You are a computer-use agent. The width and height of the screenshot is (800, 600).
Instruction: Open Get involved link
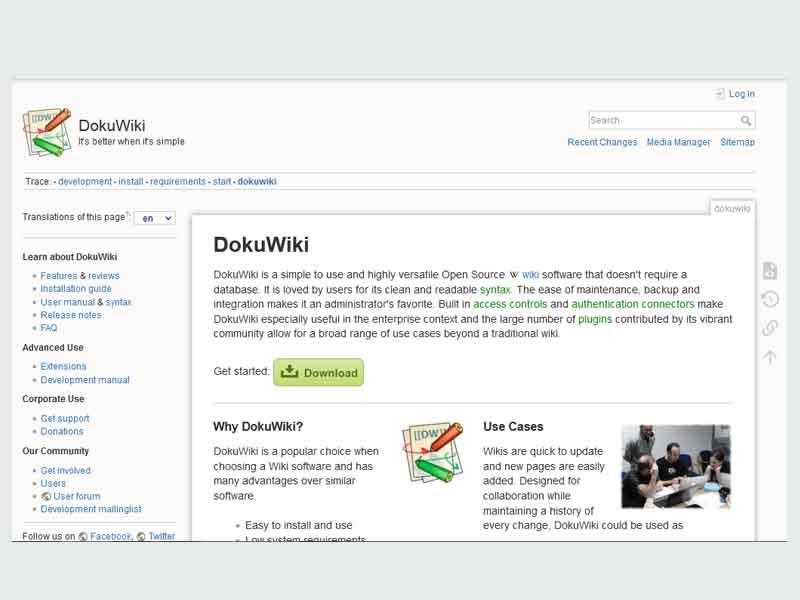click(65, 470)
